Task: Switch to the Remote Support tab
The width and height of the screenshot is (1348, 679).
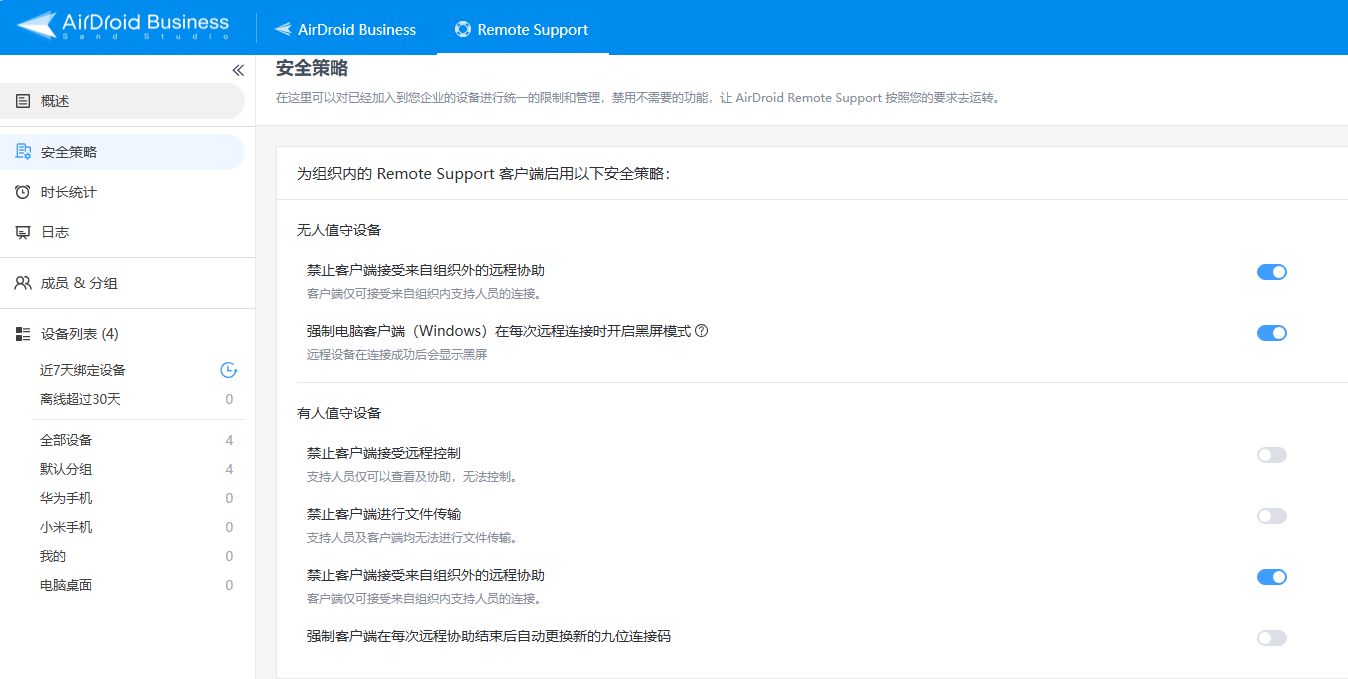Action: point(522,29)
